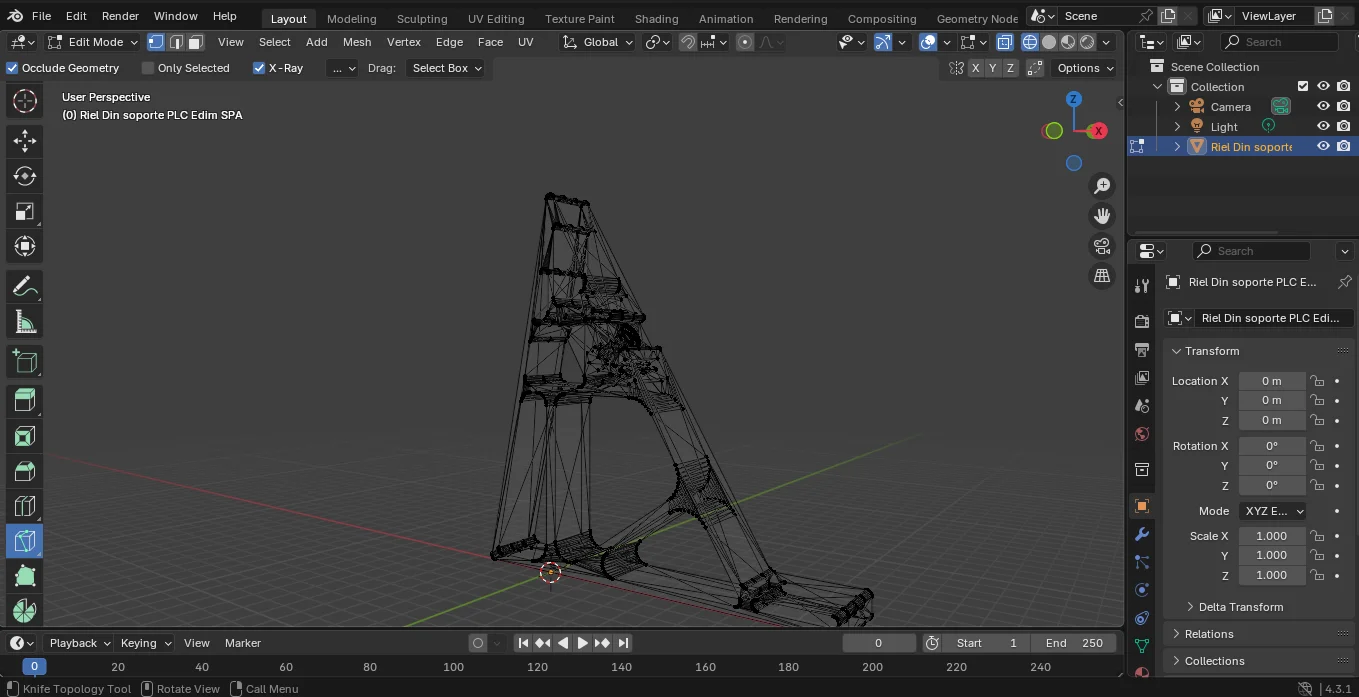The width and height of the screenshot is (1359, 697).
Task: Select the Move tool
Action: tap(24, 141)
